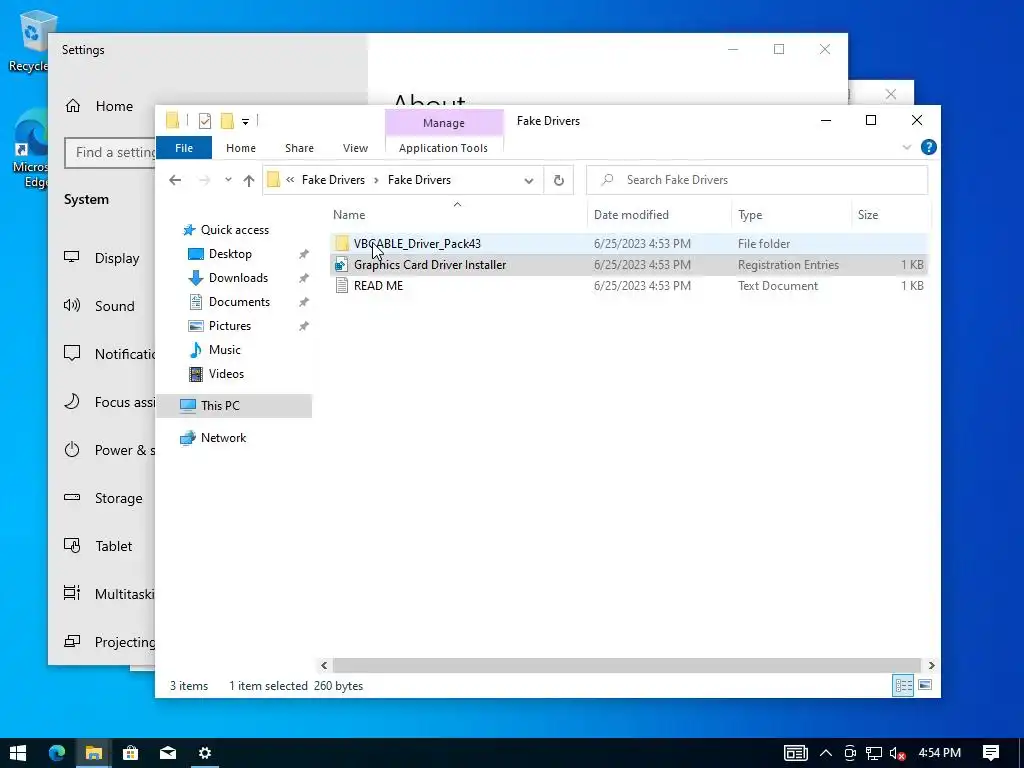This screenshot has height=768, width=1024.
Task: Open the File tab in Explorer
Action: click(184, 148)
